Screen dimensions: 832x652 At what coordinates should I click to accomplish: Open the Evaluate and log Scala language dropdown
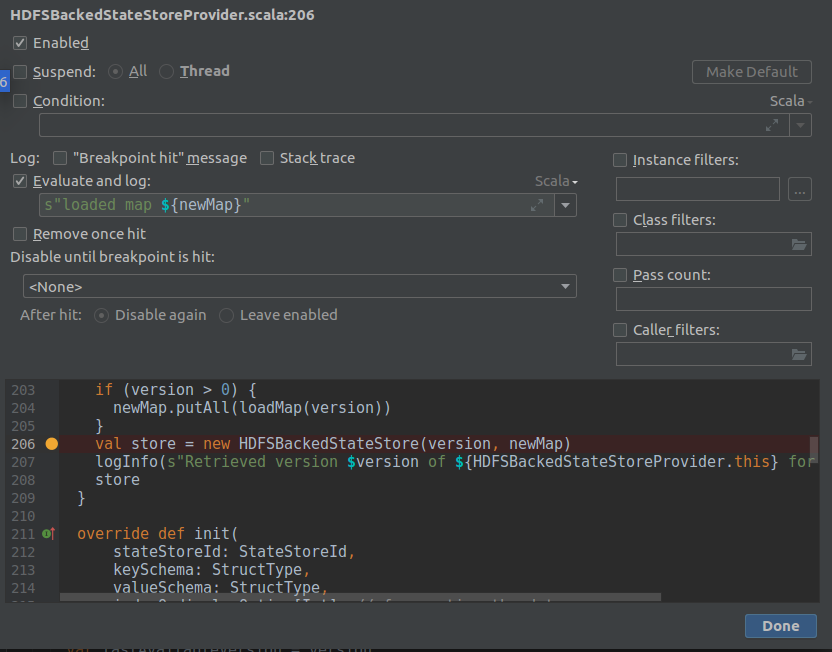tap(556, 181)
